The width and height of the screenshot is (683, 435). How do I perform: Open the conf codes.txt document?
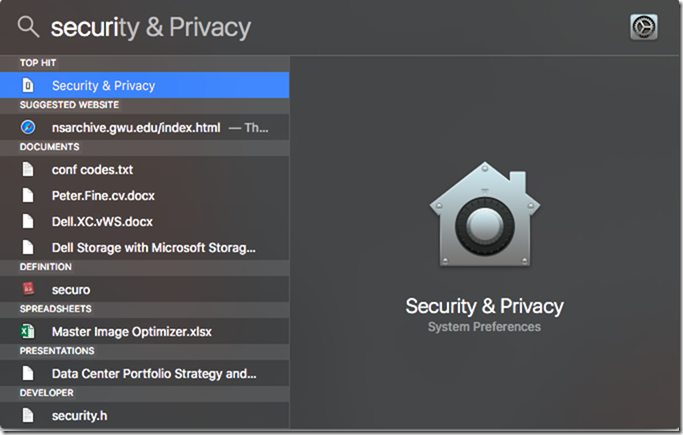[x=145, y=169]
